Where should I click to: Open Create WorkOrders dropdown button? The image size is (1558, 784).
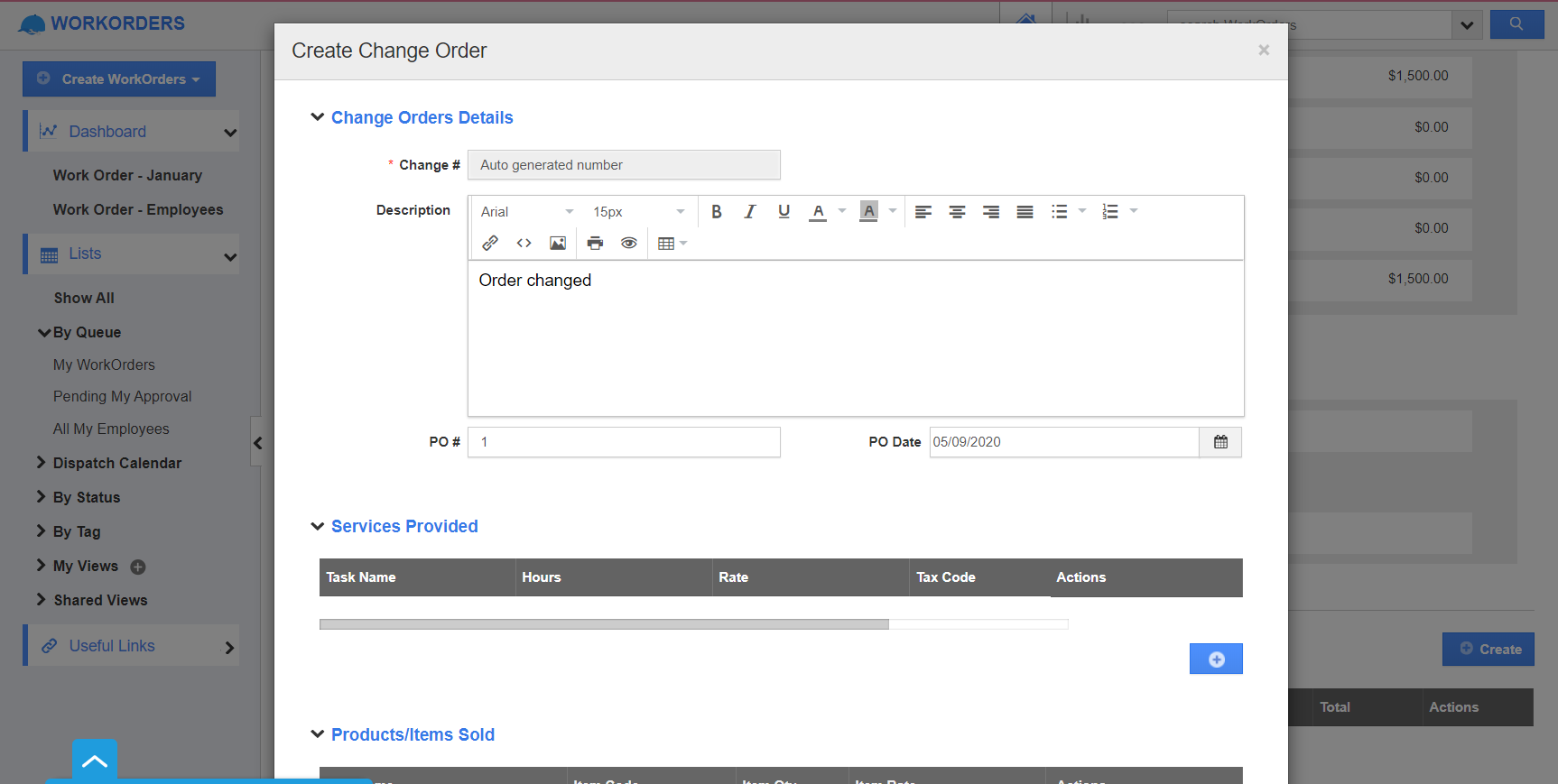(119, 78)
